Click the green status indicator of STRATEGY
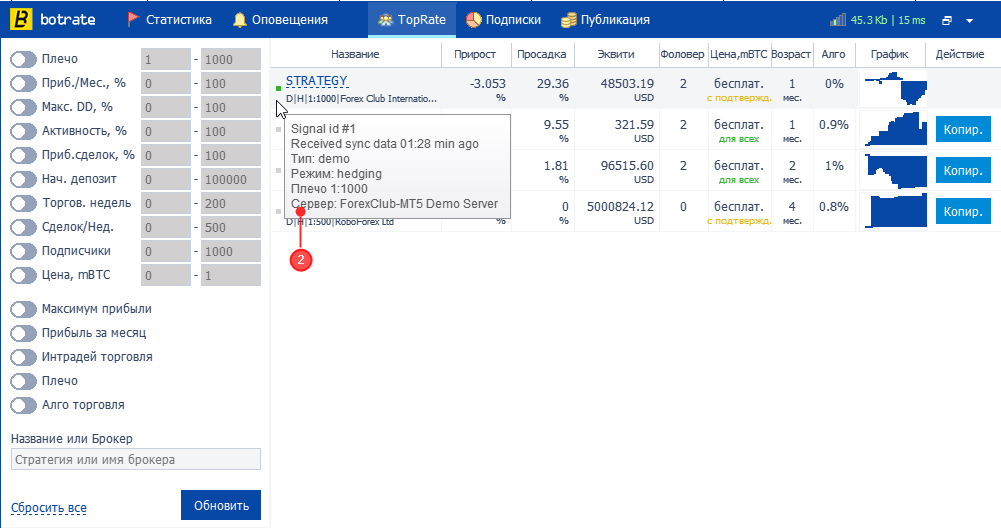The image size is (1001, 528). [278, 88]
